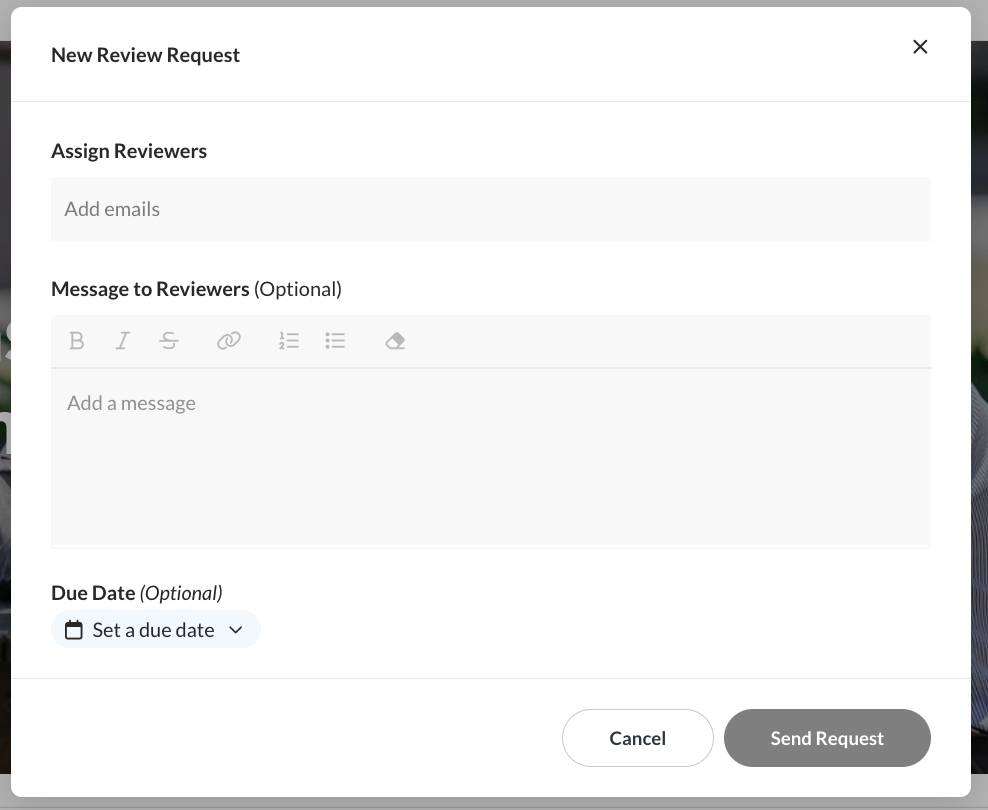Click the calendar icon for due date
Image resolution: width=988 pixels, height=810 pixels.
point(74,630)
